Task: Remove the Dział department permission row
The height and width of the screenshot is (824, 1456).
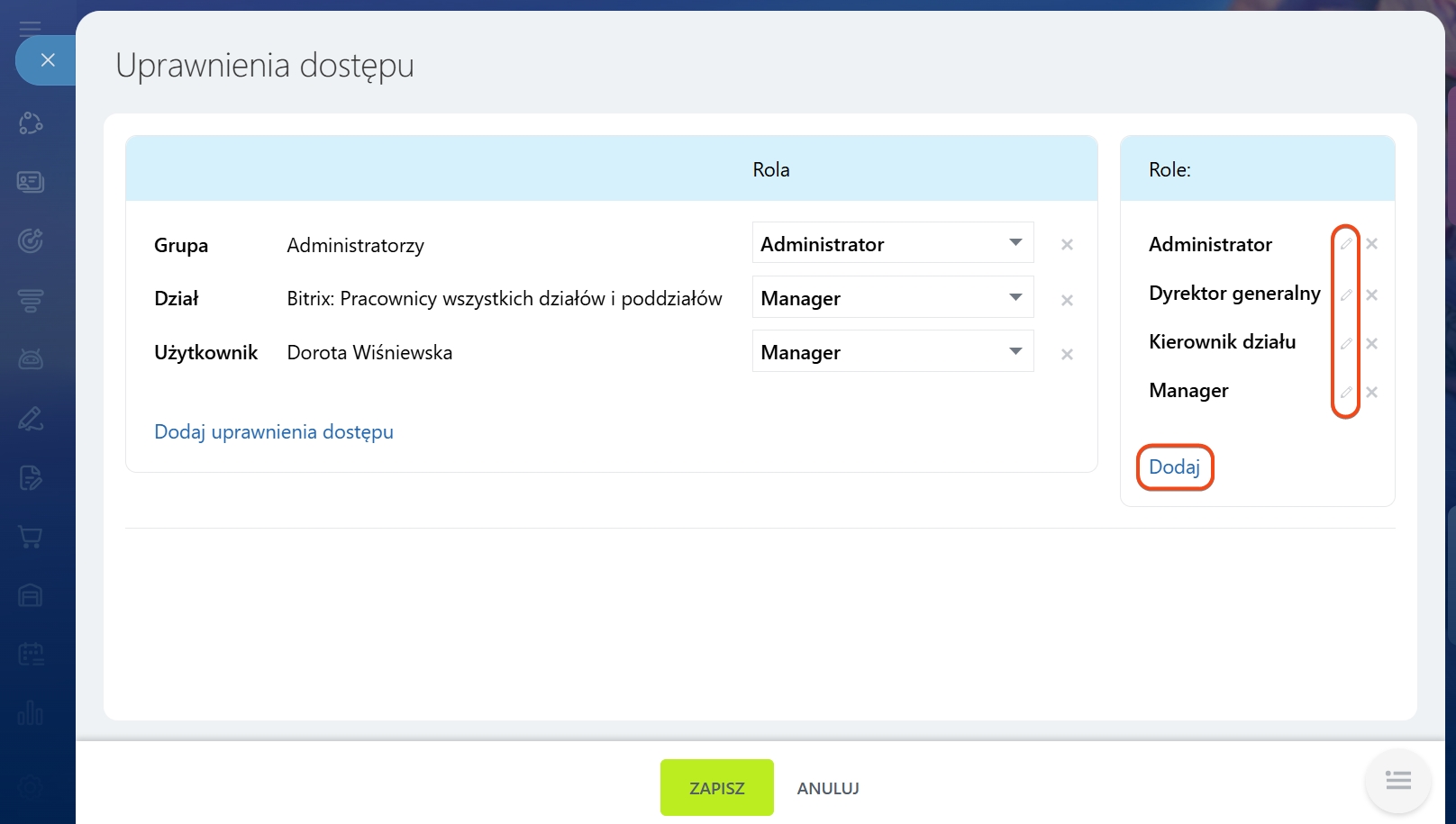Action: [1067, 301]
